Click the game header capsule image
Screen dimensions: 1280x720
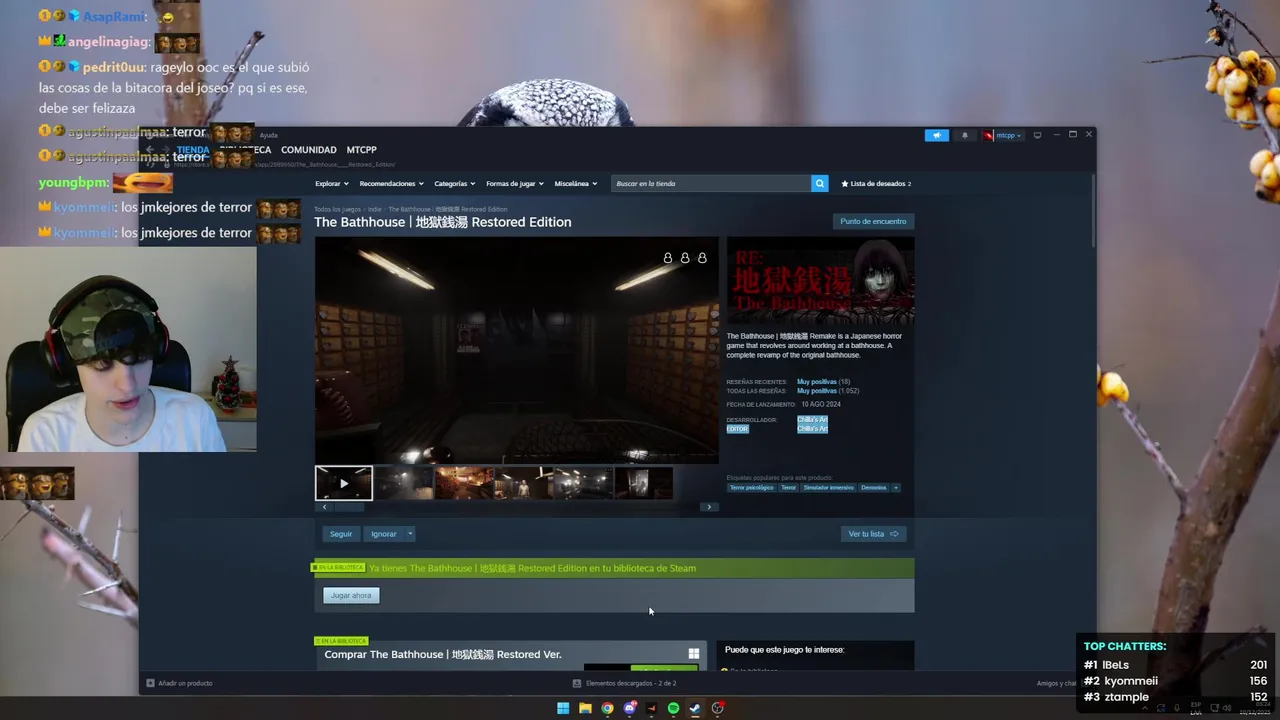click(820, 280)
